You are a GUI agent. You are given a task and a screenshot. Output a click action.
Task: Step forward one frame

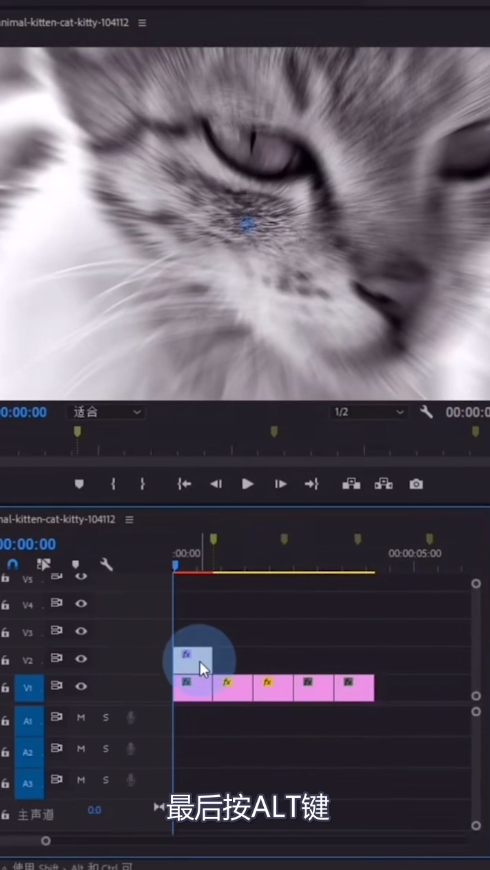point(281,484)
